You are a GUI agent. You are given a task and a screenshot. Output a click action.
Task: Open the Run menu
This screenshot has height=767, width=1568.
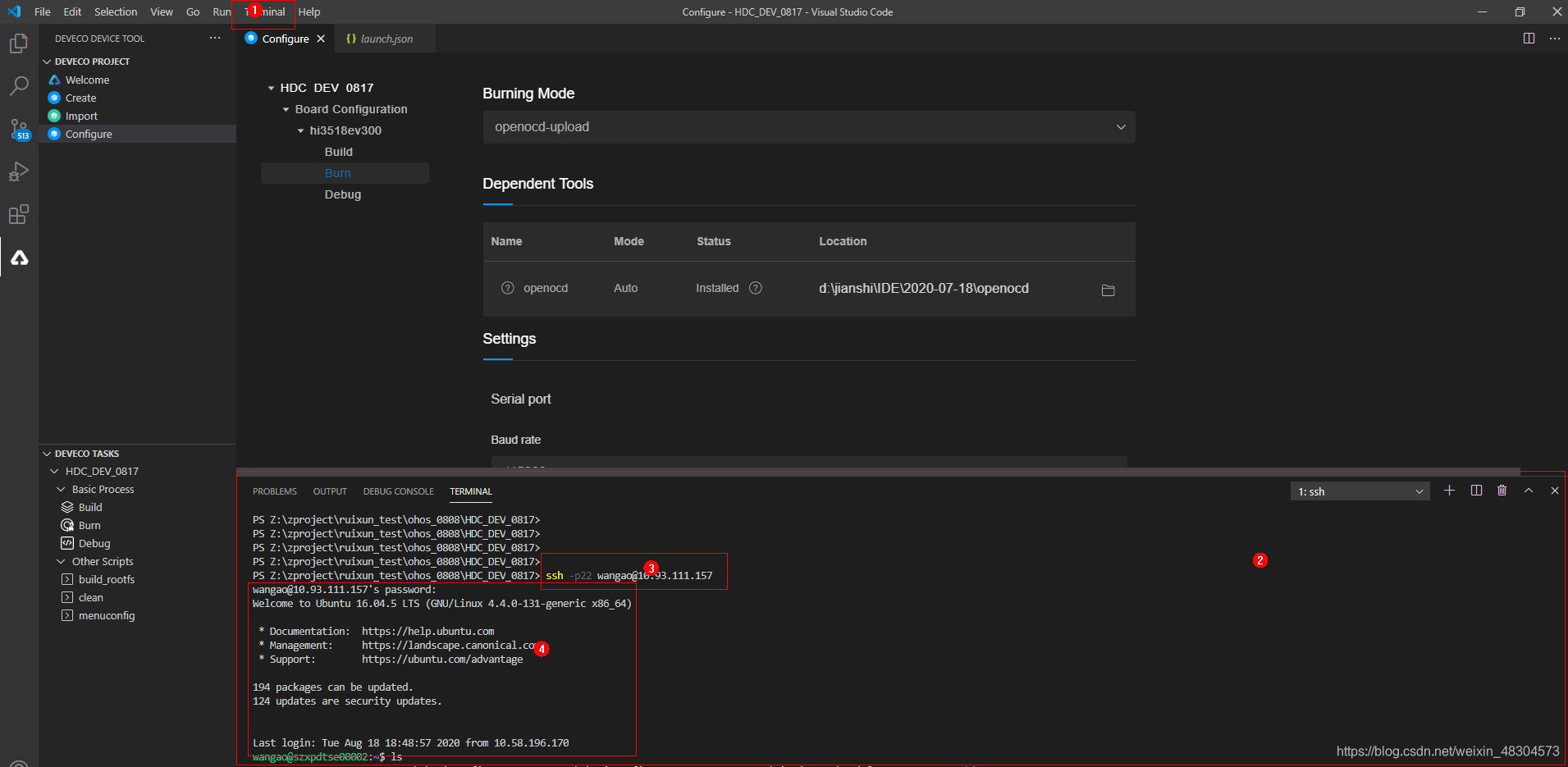point(222,11)
